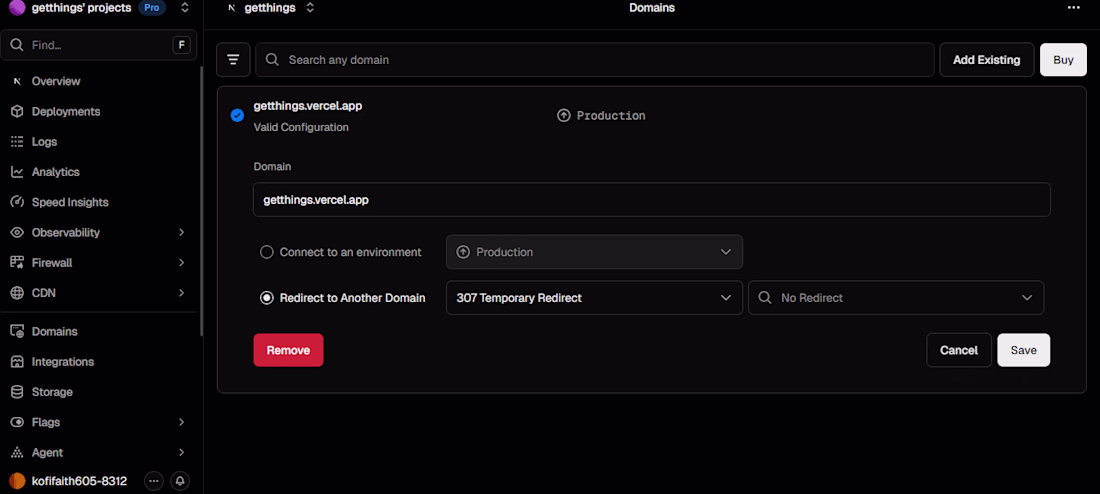This screenshot has height=494, width=1100.
Task: Select Redirect to Another Domain radio
Action: (267, 298)
